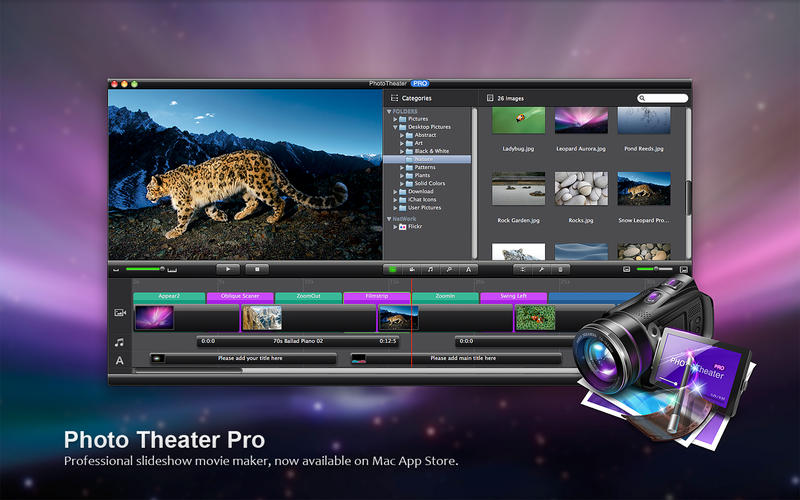Click the timeline zoom-out icon
800x500 pixels.
(116, 269)
